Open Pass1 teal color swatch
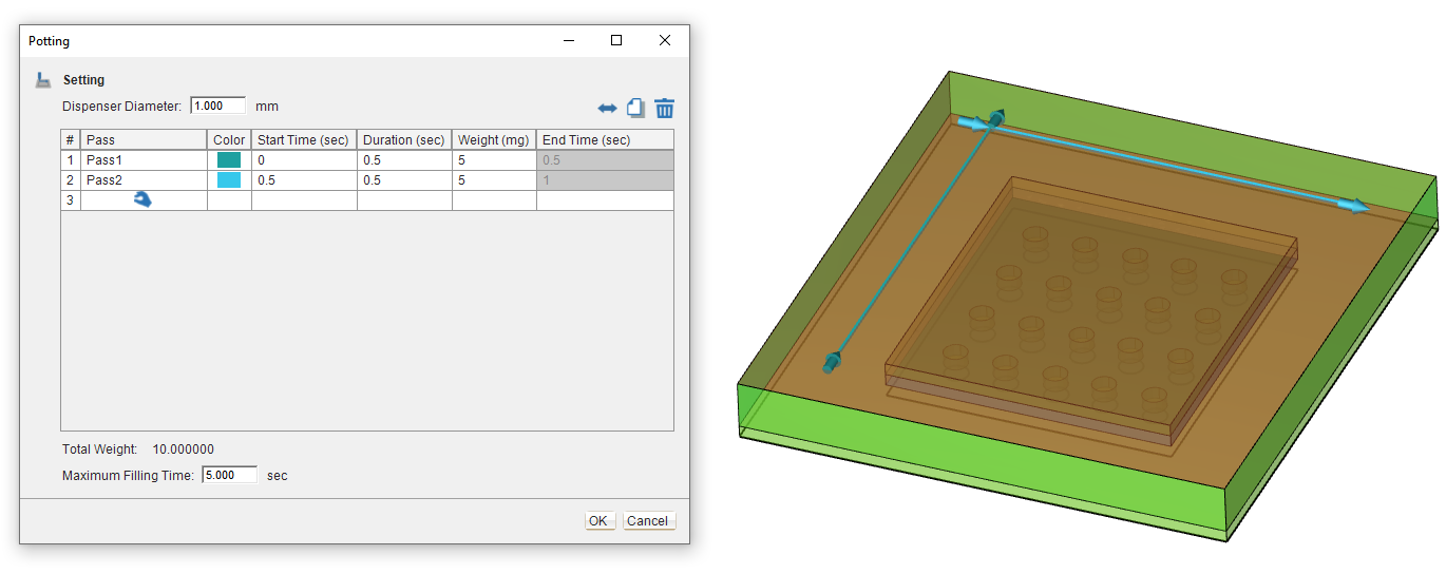 click(229, 160)
